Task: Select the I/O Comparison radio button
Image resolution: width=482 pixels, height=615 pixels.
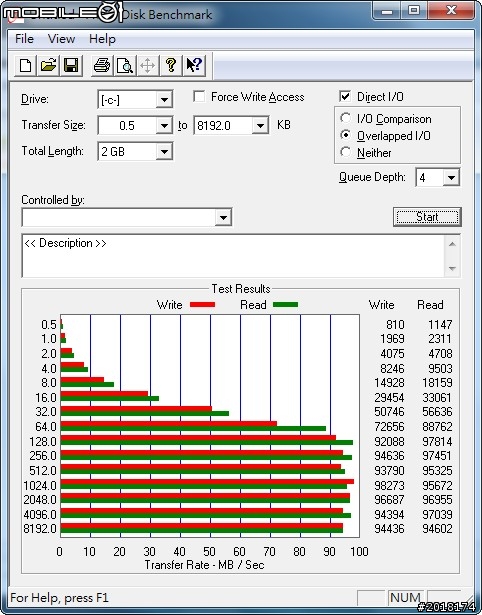Action: tap(346, 118)
